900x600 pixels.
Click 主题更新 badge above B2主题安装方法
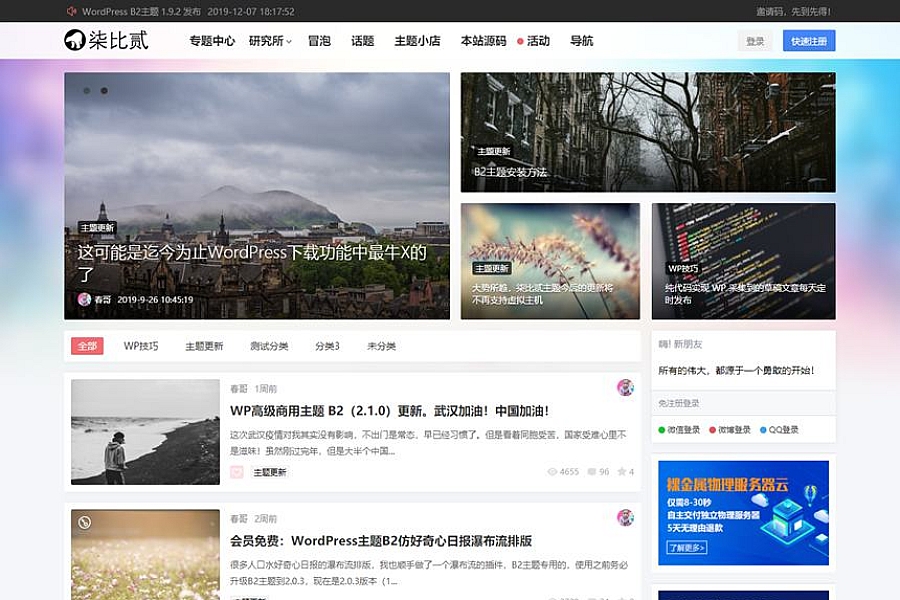click(x=494, y=151)
